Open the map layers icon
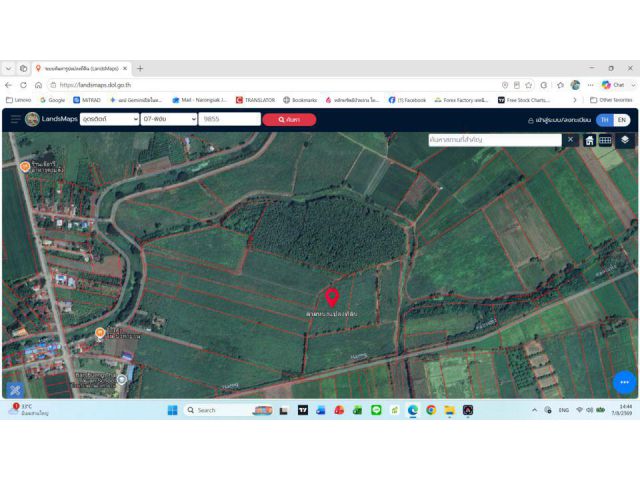This screenshot has width=640, height=480. pos(624,140)
